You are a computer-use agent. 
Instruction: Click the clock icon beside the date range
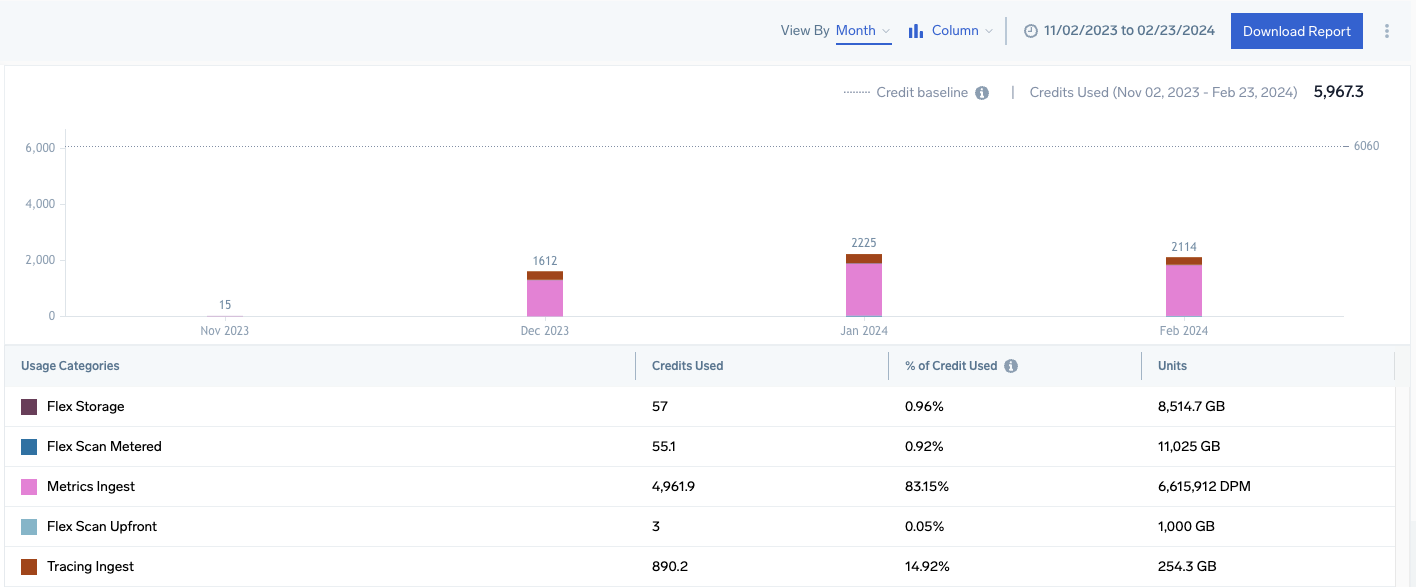coord(1030,30)
